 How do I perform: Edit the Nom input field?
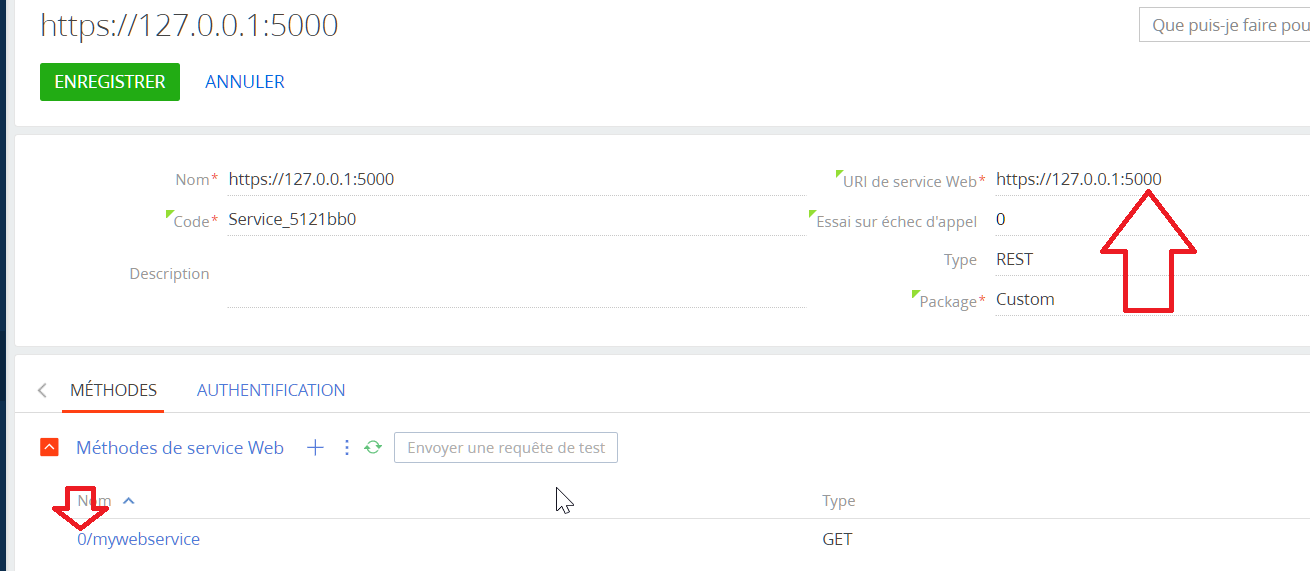coord(516,180)
